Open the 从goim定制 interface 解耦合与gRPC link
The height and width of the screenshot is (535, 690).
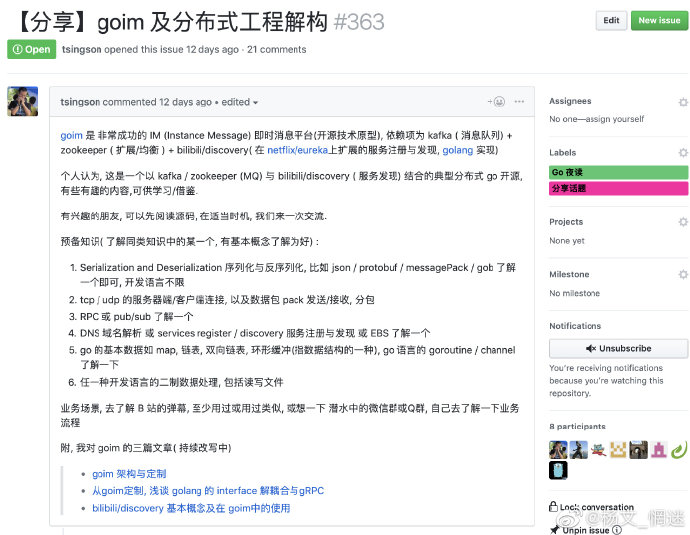tap(208, 491)
